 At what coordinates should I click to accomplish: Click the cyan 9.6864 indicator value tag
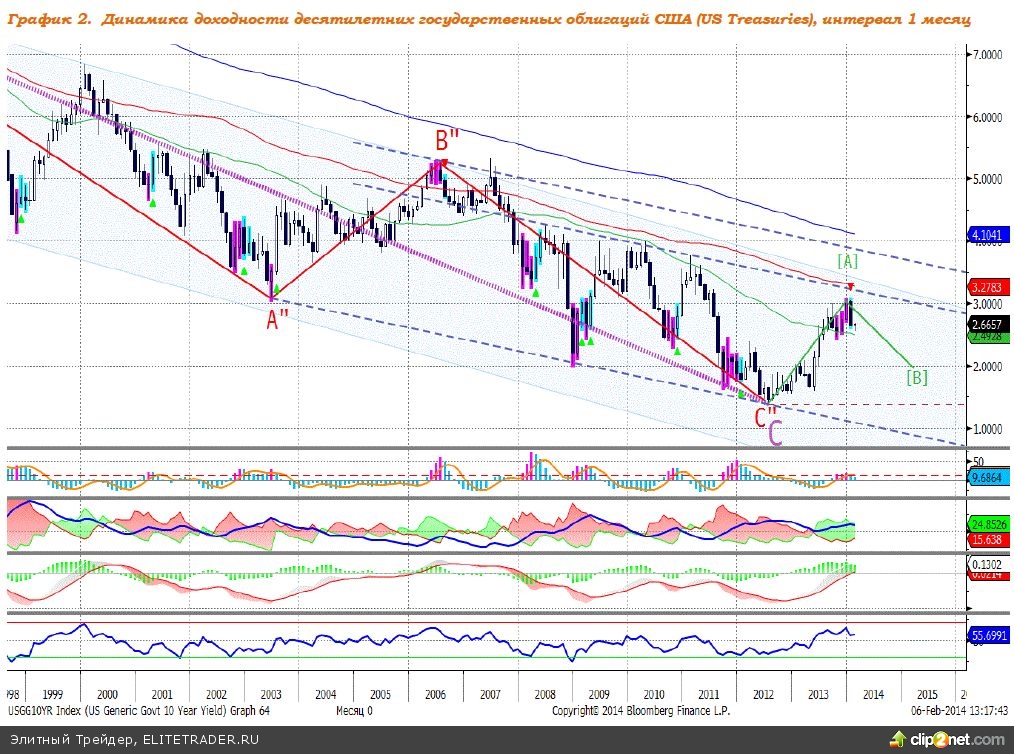(x=990, y=478)
